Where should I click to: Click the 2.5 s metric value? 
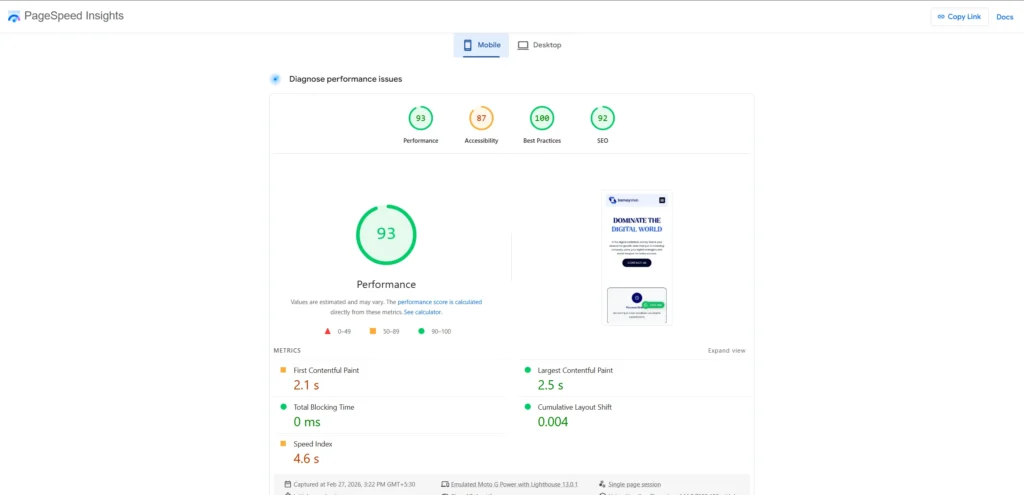coord(551,385)
